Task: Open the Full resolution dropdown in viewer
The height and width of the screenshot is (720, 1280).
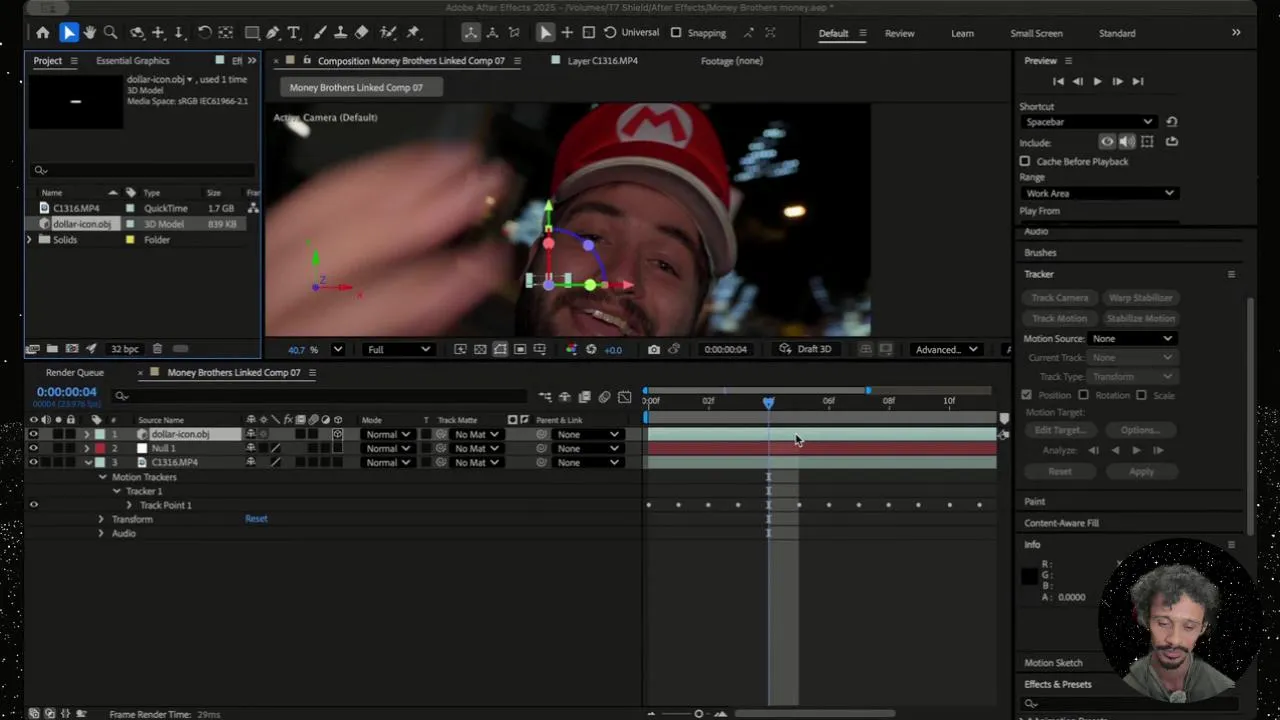Action: (x=398, y=349)
